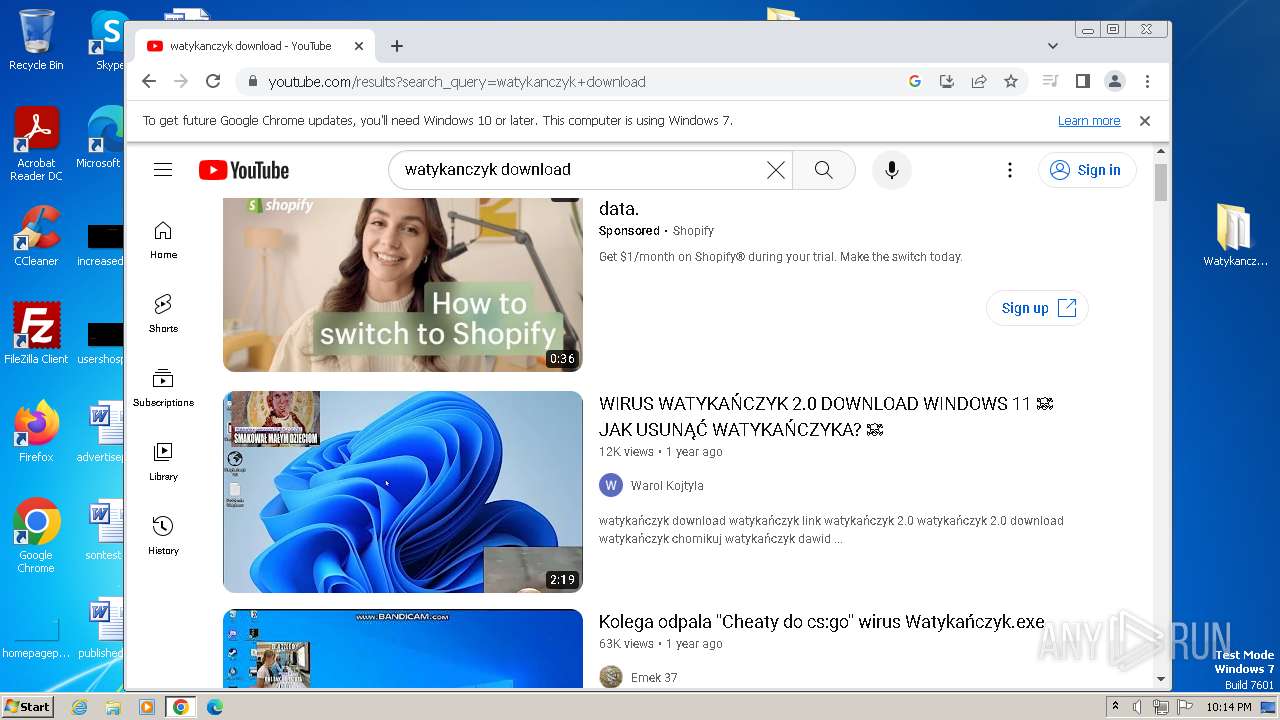
Task: Open Windows Explorer from the taskbar
Action: tap(113, 707)
